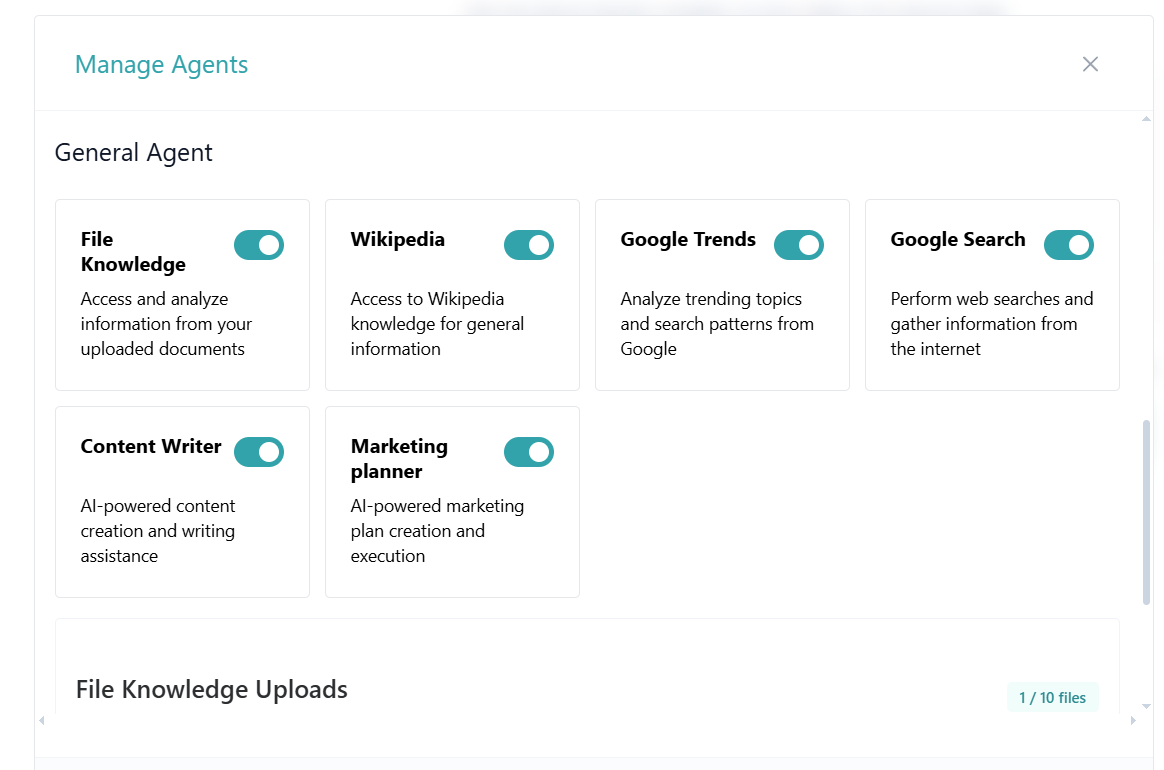Click the General Agent section heading
The height and width of the screenshot is (770, 1164).
134,153
